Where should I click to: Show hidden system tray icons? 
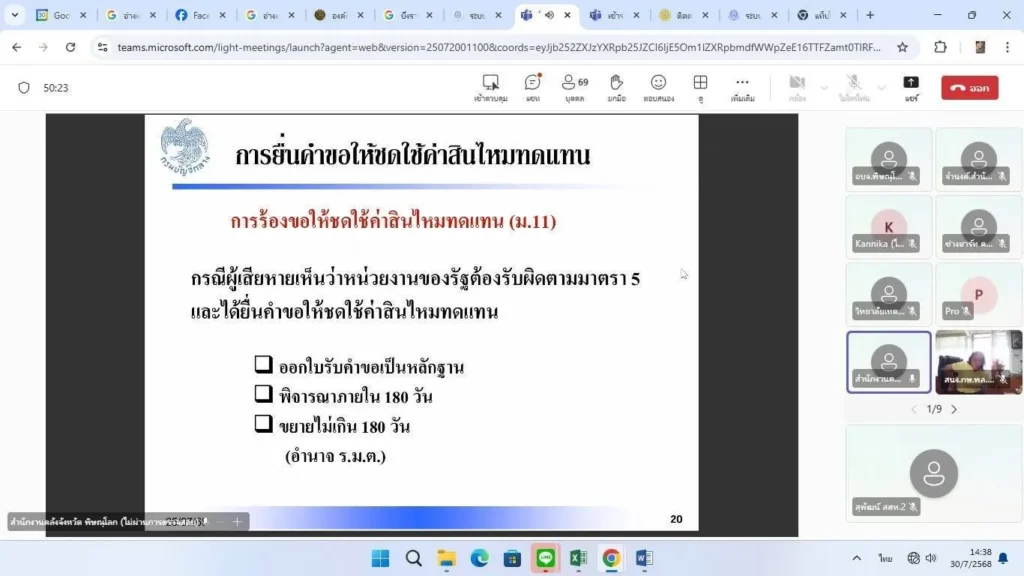pyautogui.click(x=856, y=558)
